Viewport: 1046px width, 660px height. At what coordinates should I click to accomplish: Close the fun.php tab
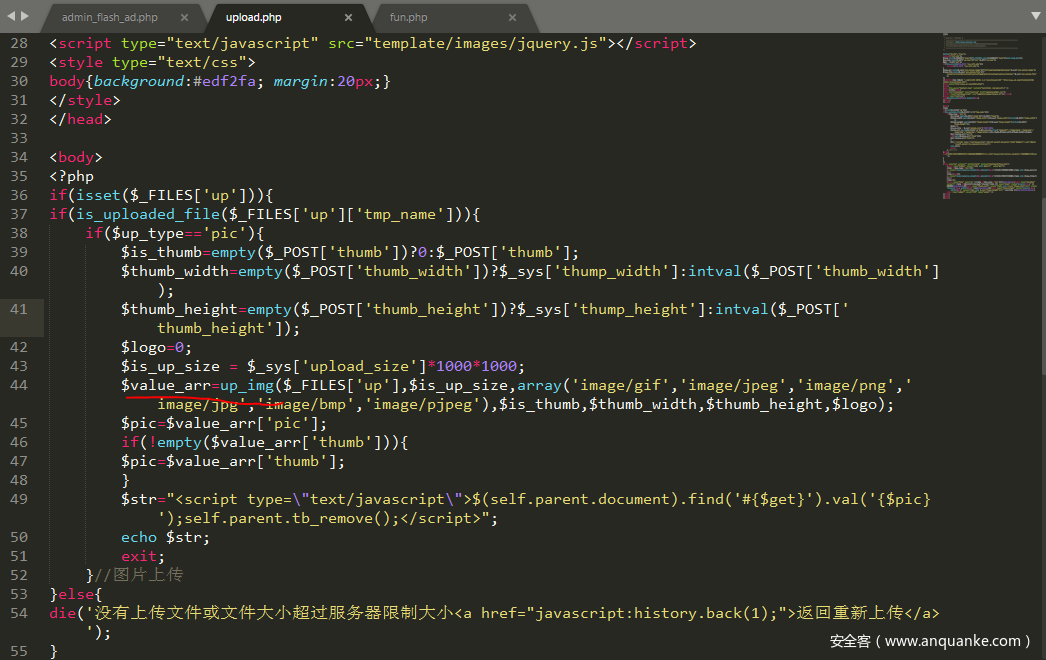512,17
